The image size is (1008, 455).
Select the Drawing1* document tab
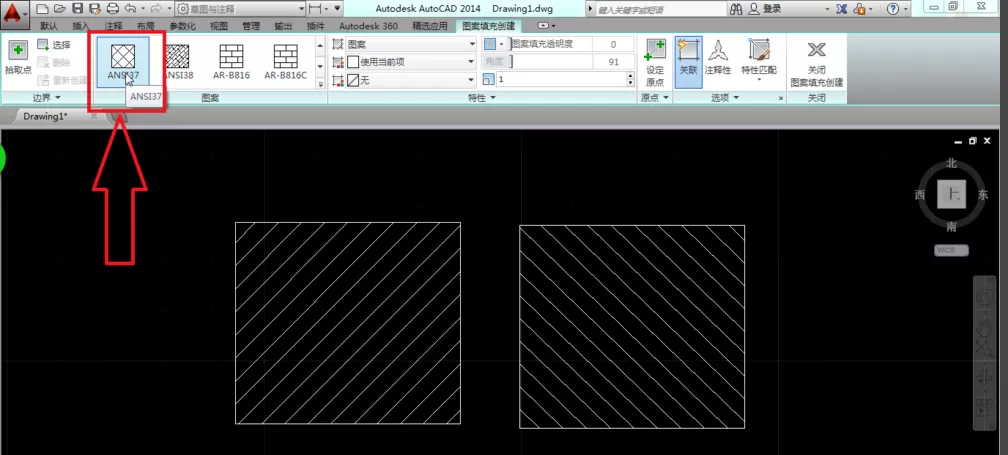click(45, 116)
